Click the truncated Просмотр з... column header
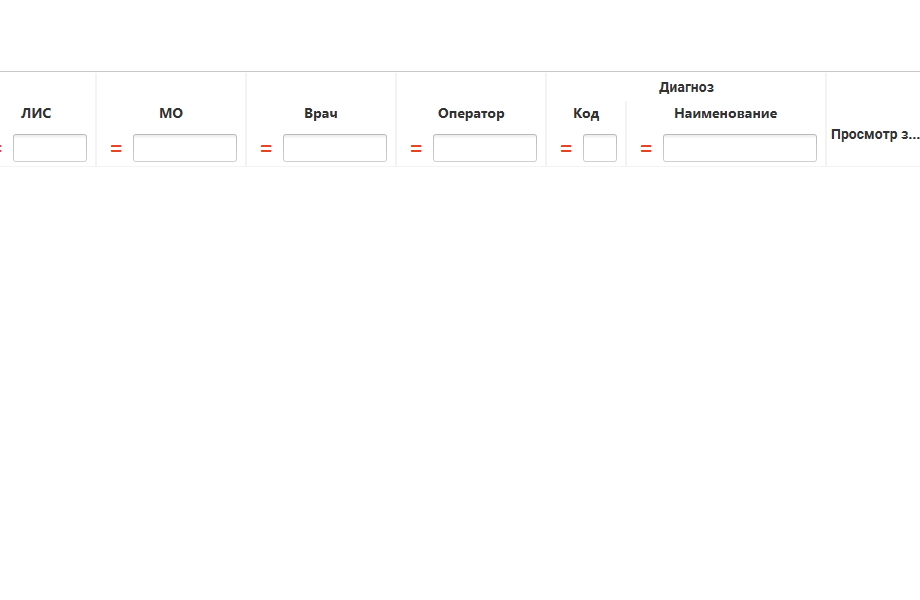Viewport: 920px width, 600px height. (x=874, y=134)
